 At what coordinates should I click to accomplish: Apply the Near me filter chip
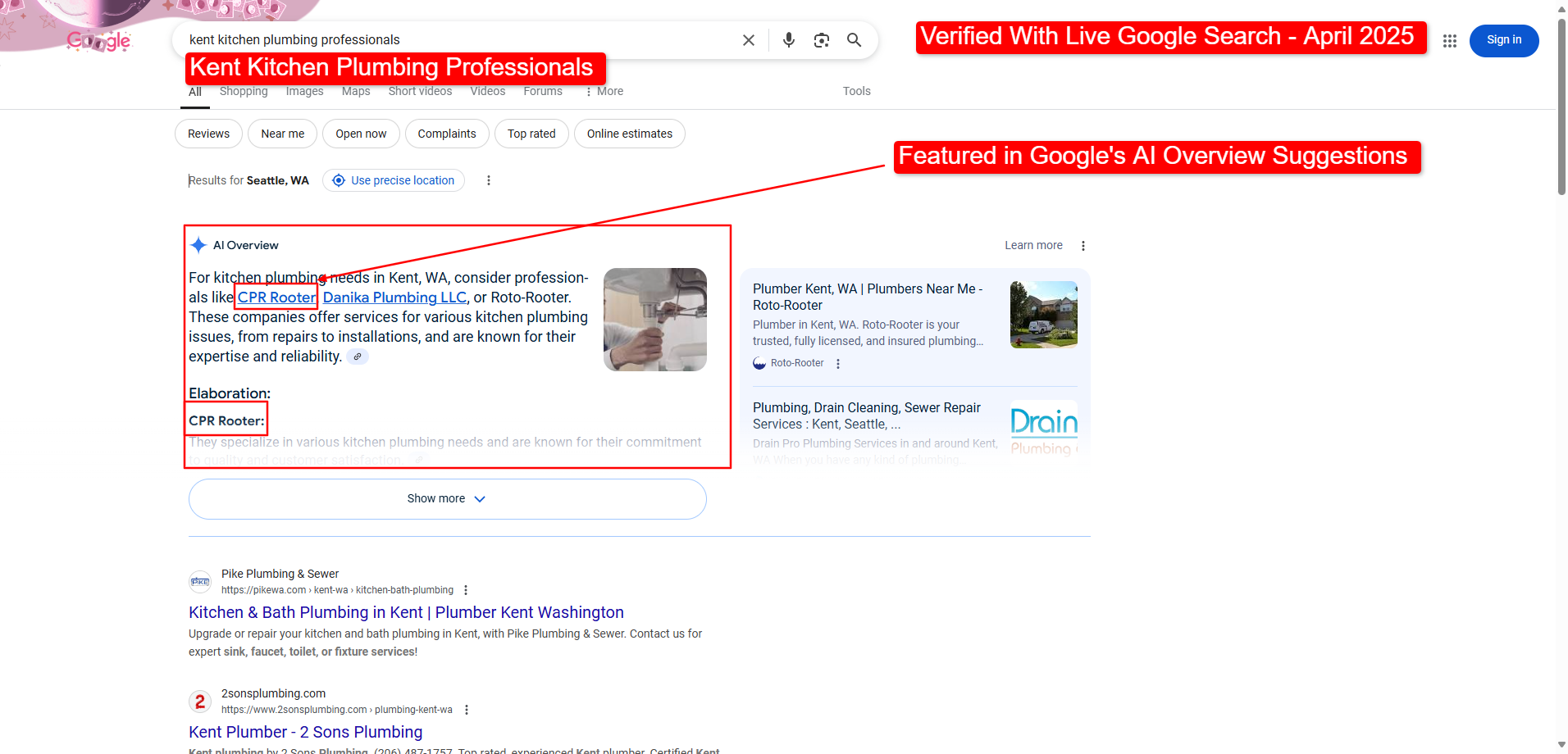point(282,134)
